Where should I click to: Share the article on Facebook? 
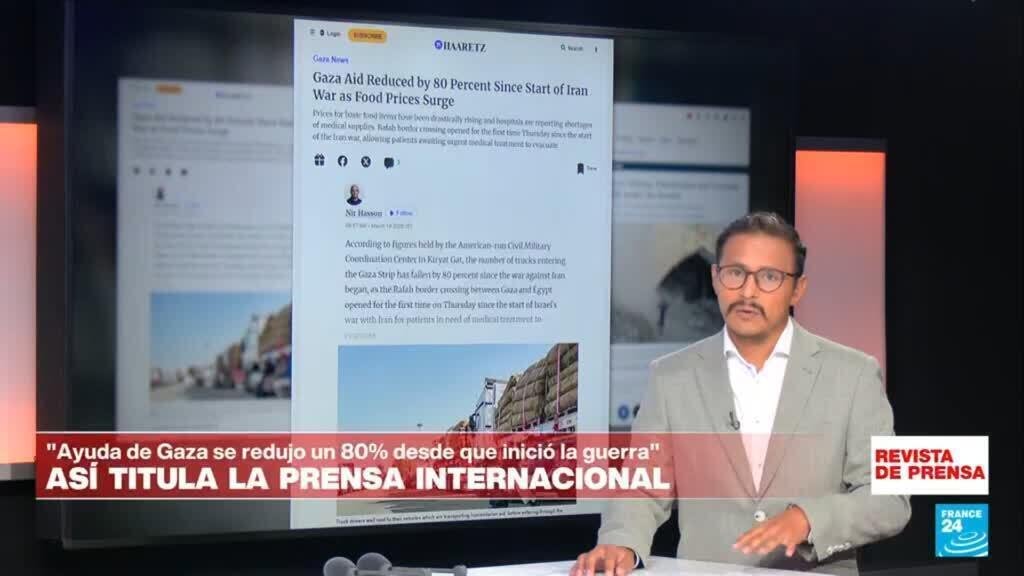[x=343, y=161]
